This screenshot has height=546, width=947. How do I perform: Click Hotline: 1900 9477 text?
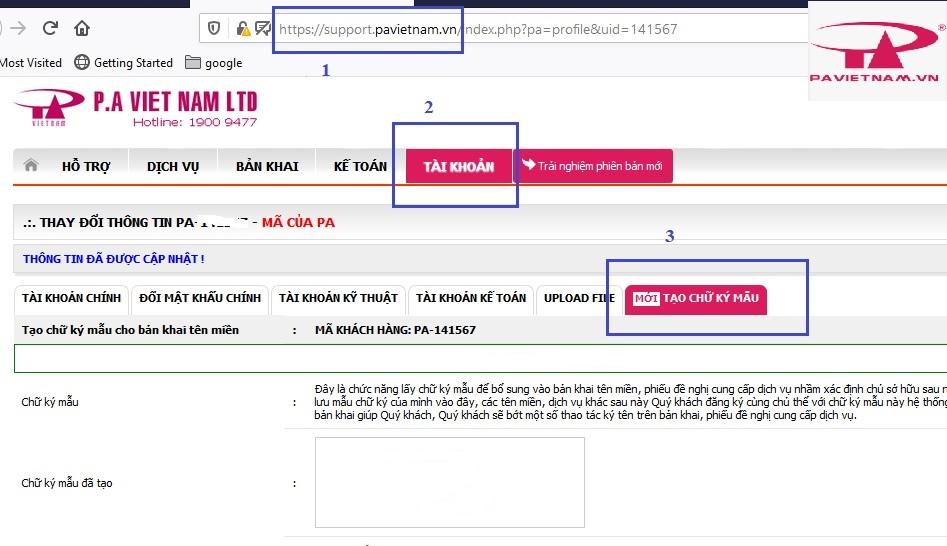pyautogui.click(x=194, y=122)
